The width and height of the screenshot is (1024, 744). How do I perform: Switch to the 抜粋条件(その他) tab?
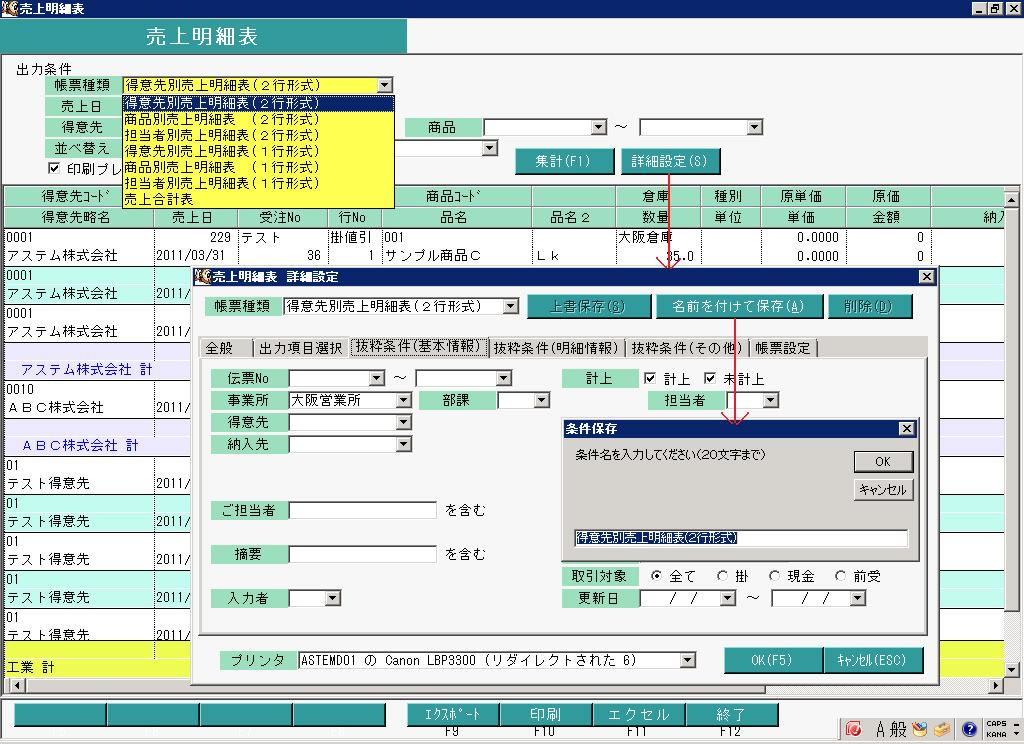(686, 348)
